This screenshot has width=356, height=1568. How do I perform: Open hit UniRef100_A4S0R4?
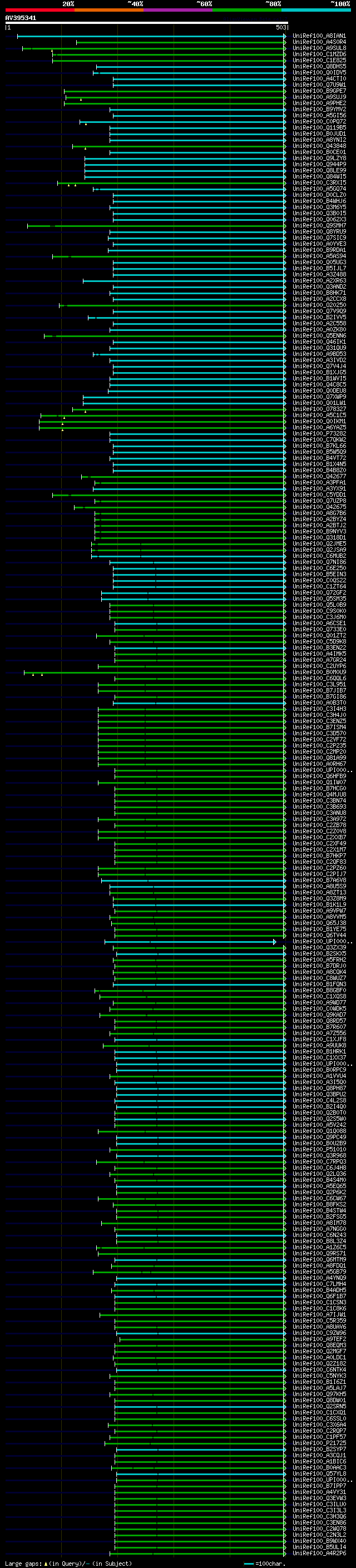[319, 43]
